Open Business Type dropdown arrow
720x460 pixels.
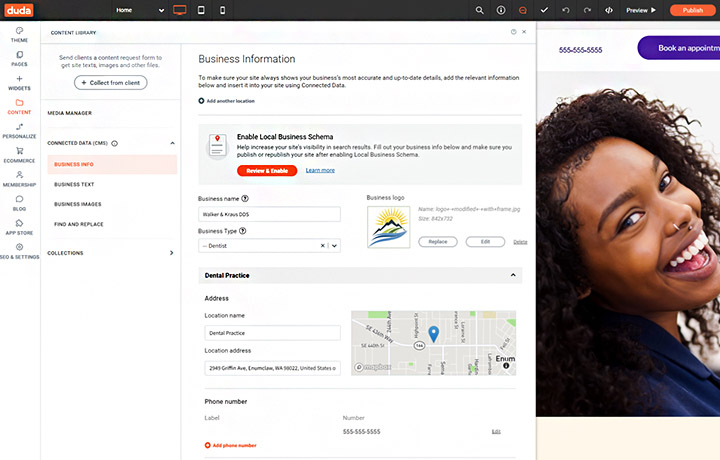point(334,246)
